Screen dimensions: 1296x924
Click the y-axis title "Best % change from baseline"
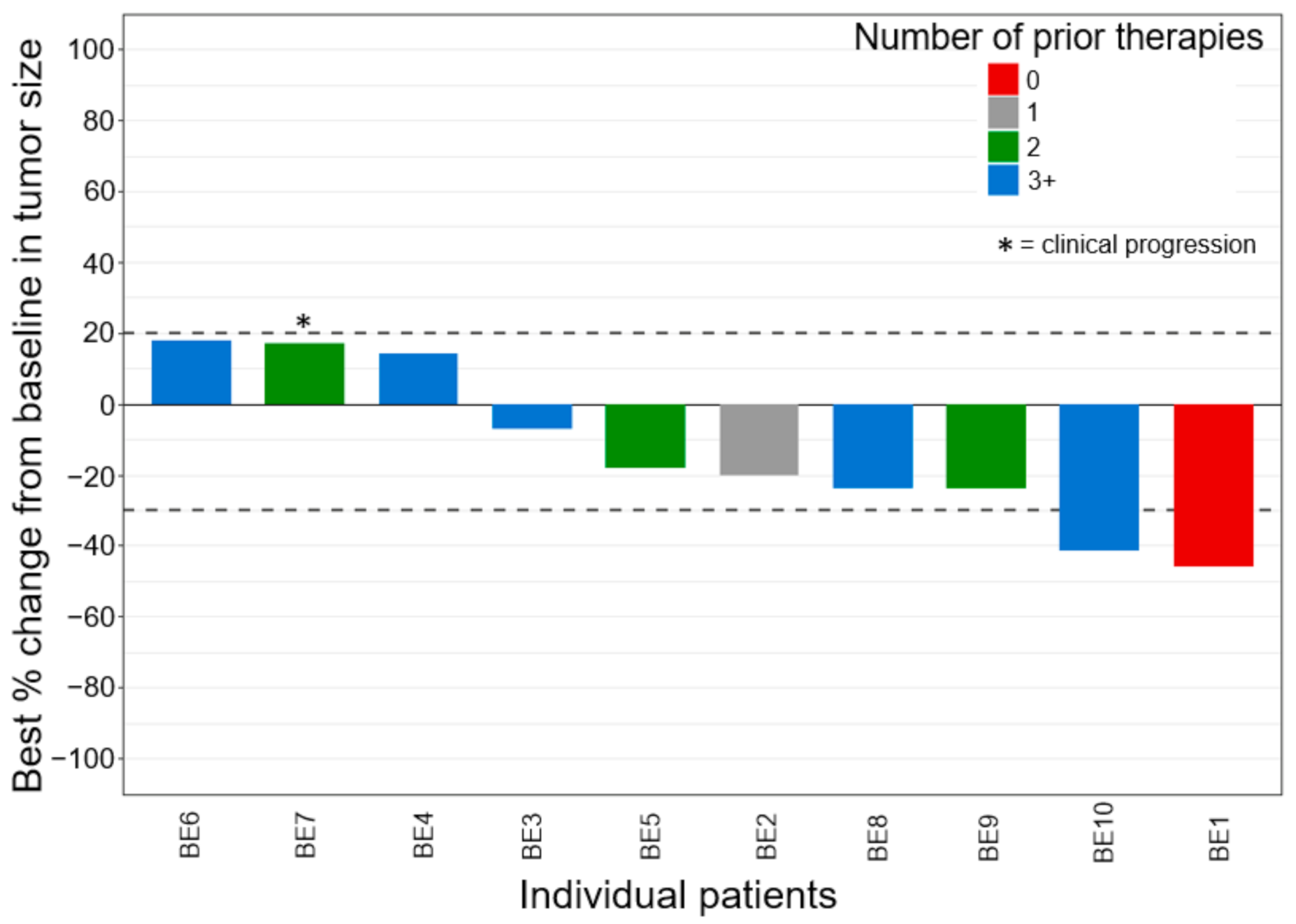click(x=28, y=415)
